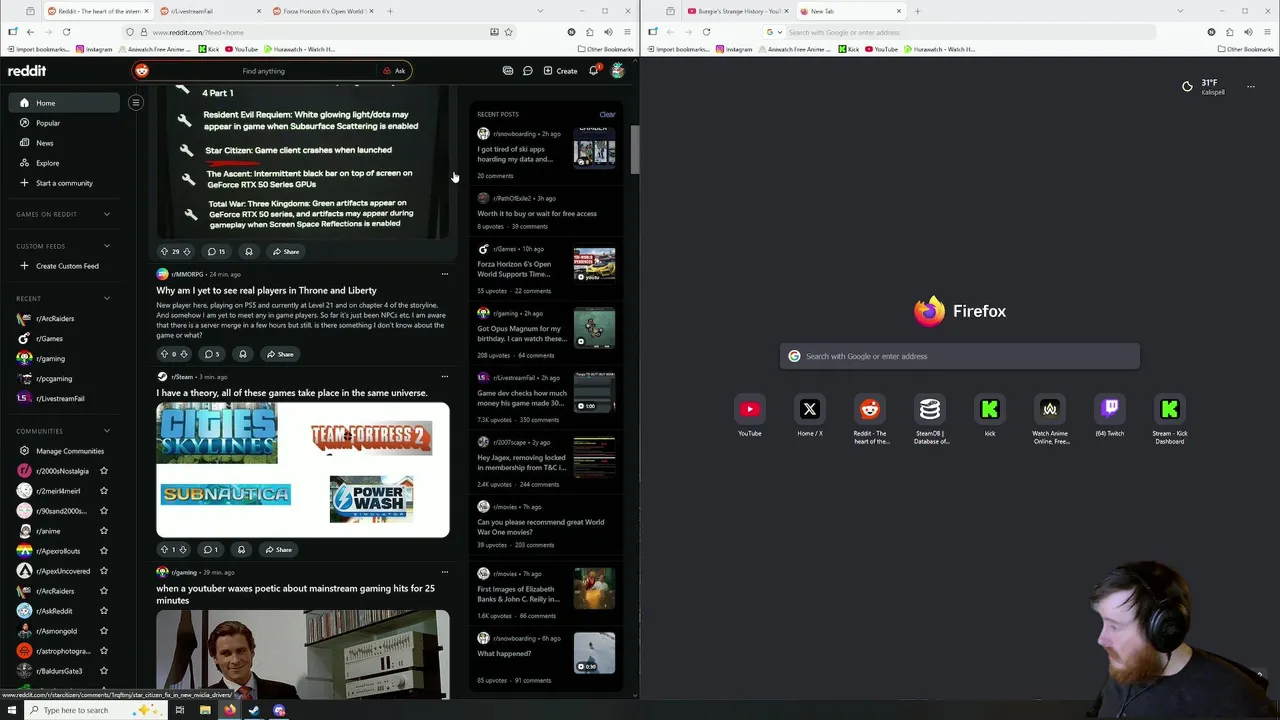Open the (64) Twitch shortcut tile
Screen dimensions: 1280x720
[1110, 409]
